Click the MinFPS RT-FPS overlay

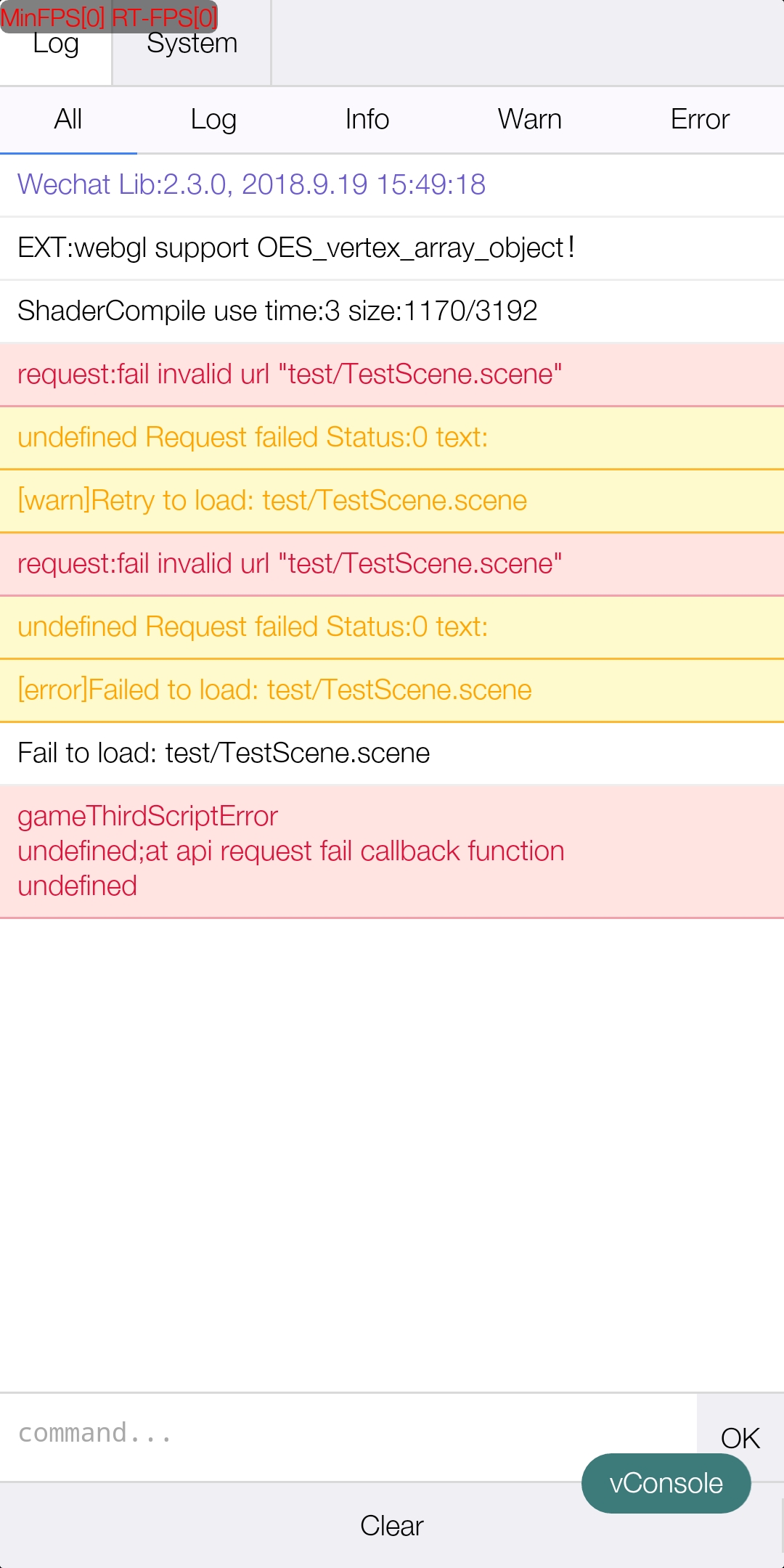[109, 16]
